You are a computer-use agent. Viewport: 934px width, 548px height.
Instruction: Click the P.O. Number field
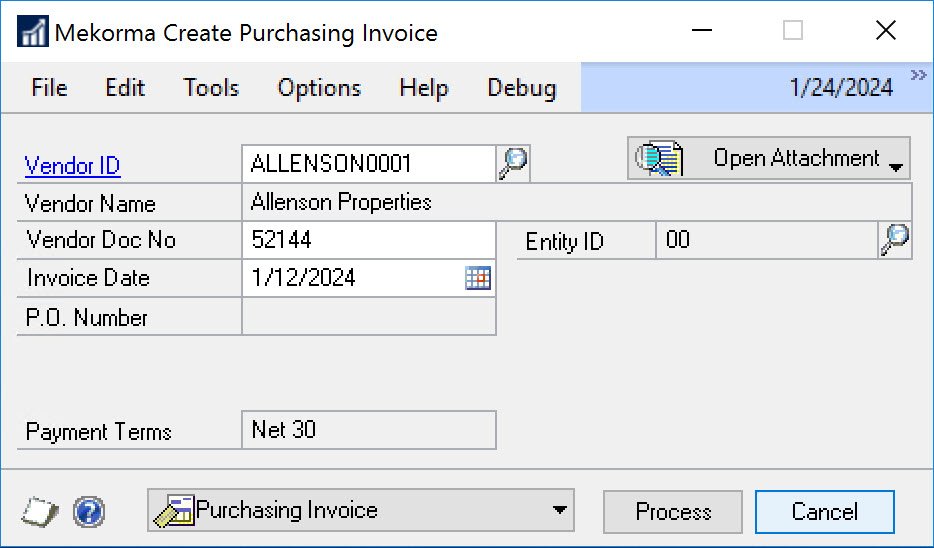368,317
